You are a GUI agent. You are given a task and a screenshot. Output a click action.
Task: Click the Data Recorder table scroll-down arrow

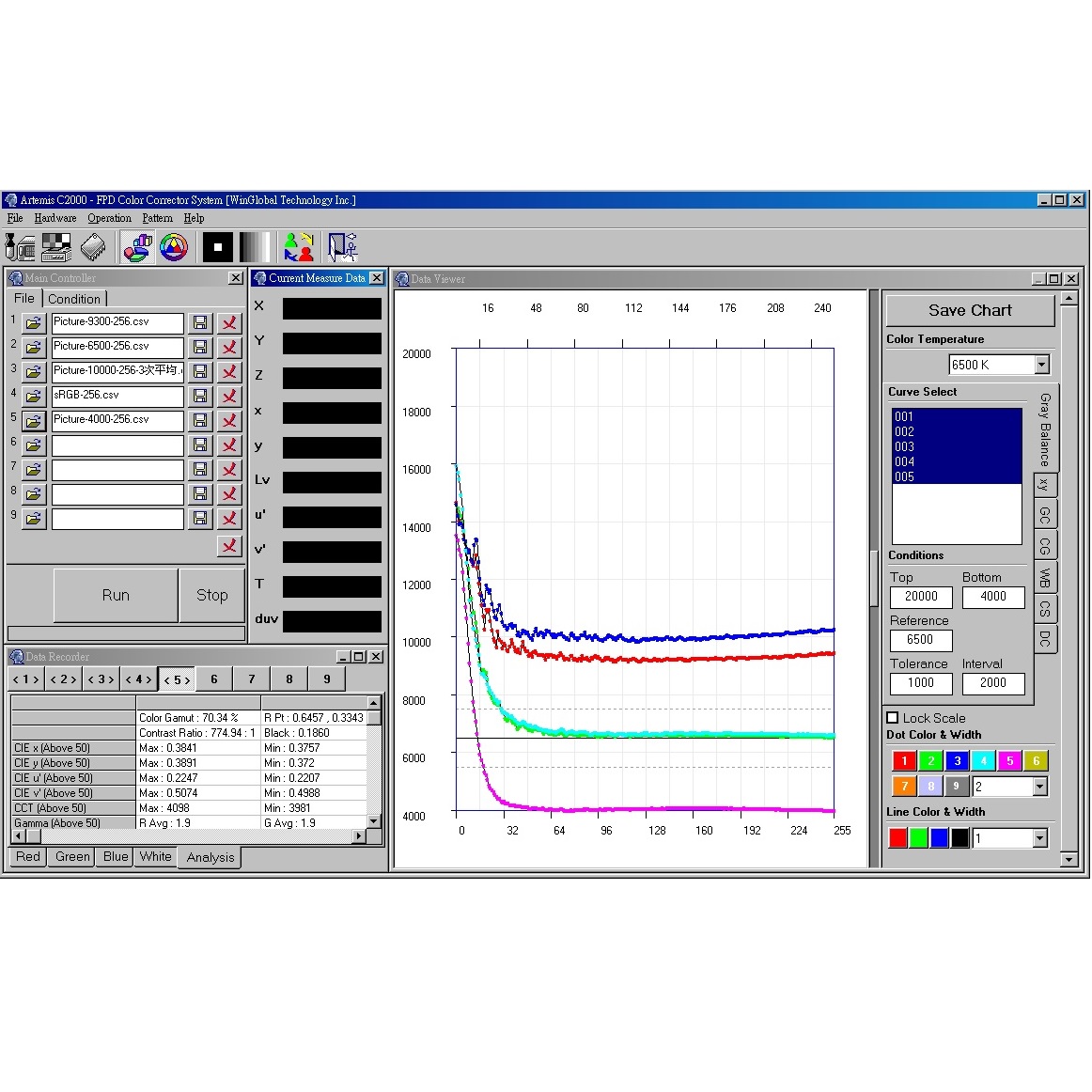click(374, 821)
